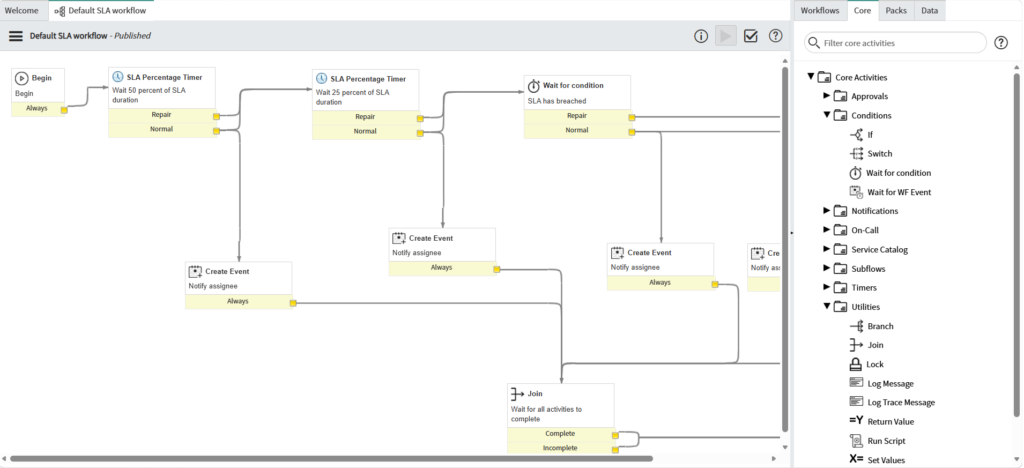Choose the Lock utility activity

tap(874, 364)
